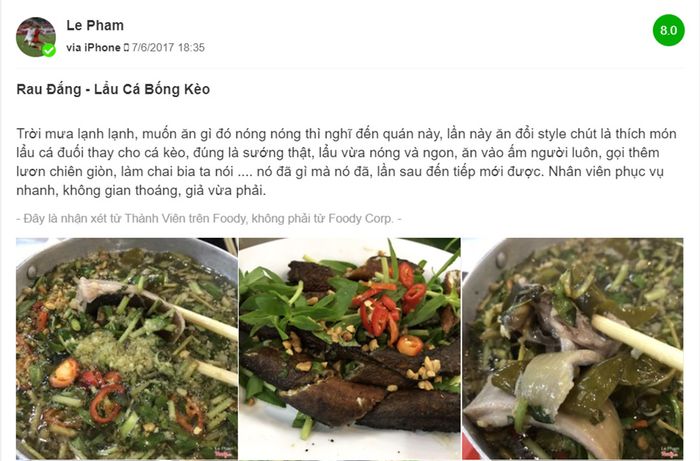Open the third fish hotpot photo
Image resolution: width=700 pixels, height=461 pixels.
pos(573,349)
